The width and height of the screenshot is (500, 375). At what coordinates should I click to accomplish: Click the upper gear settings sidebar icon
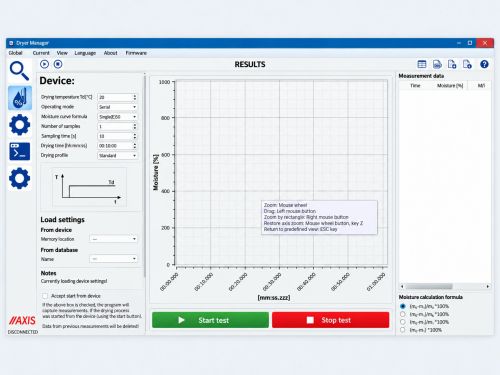coord(20,125)
